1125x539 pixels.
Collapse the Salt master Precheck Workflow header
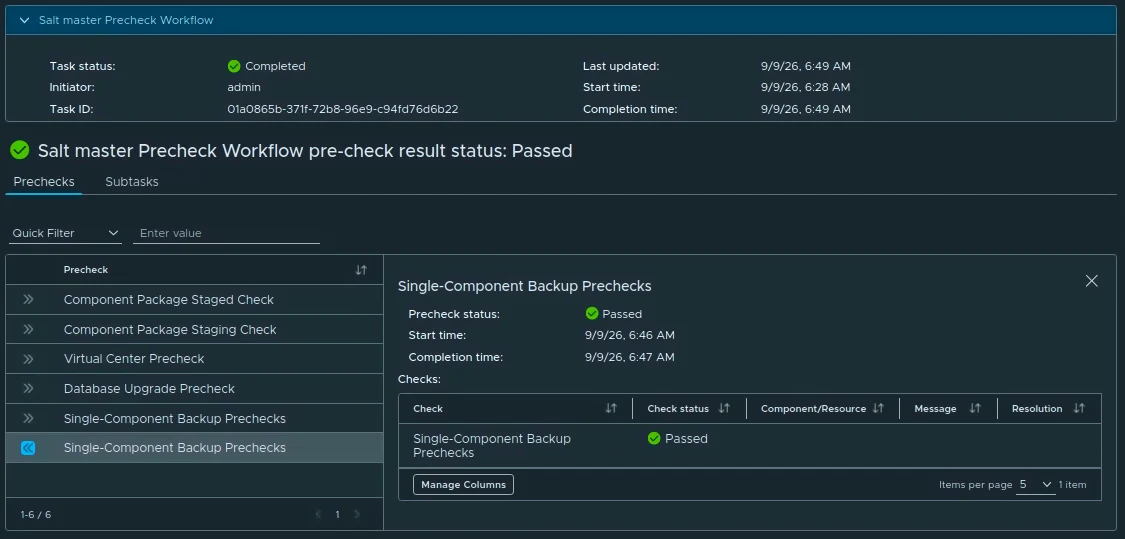pyautogui.click(x=24, y=20)
